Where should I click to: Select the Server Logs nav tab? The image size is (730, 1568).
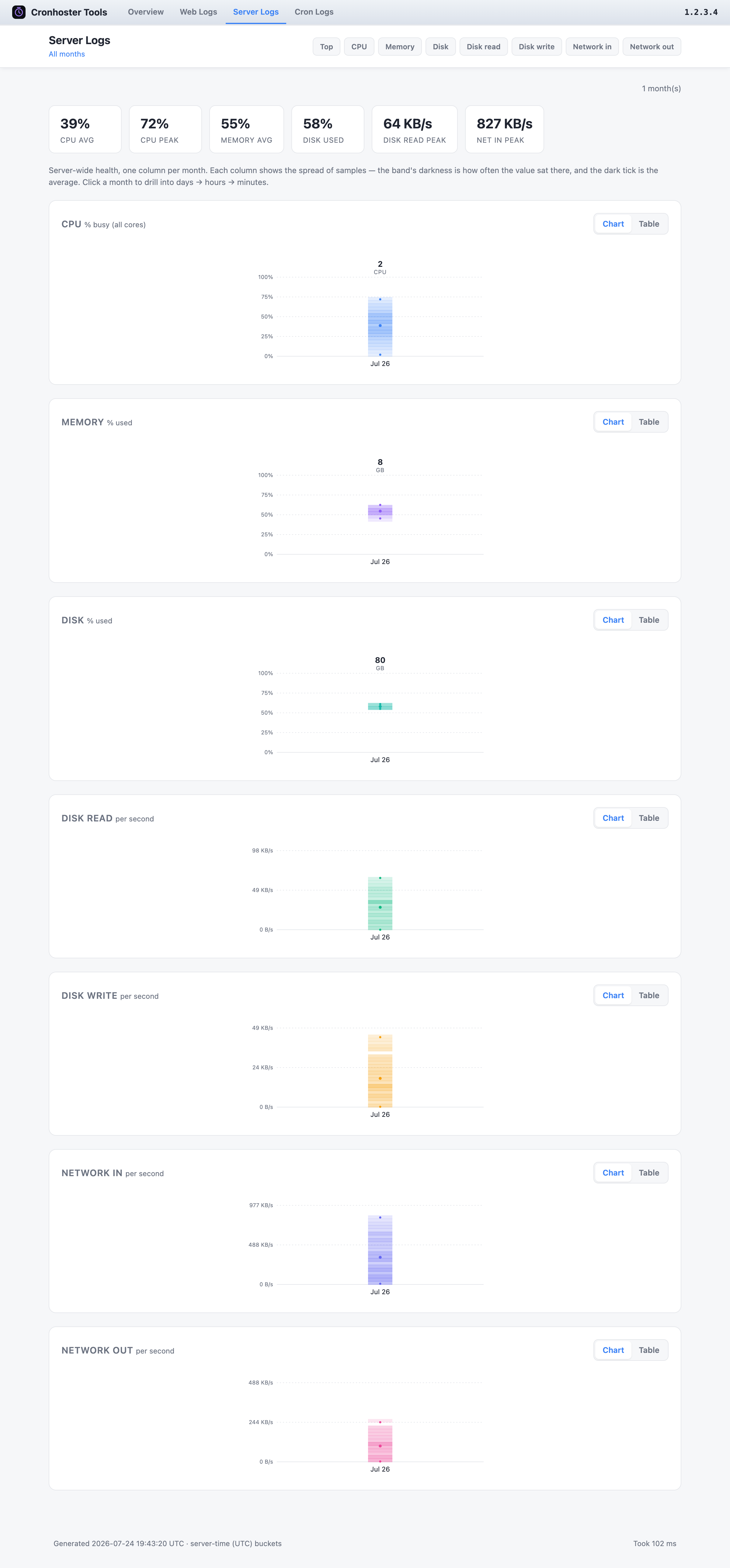point(255,12)
